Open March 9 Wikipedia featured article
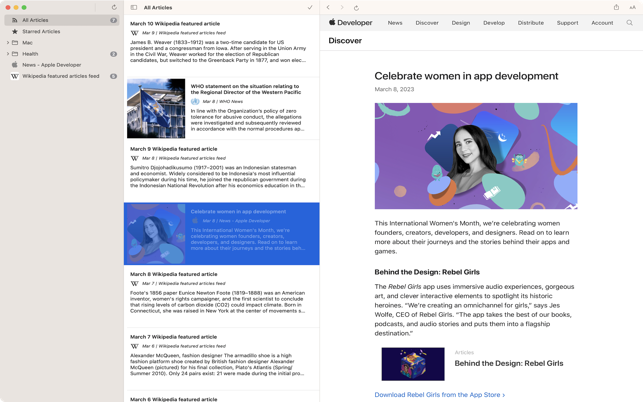643x402 pixels. pyautogui.click(x=221, y=171)
